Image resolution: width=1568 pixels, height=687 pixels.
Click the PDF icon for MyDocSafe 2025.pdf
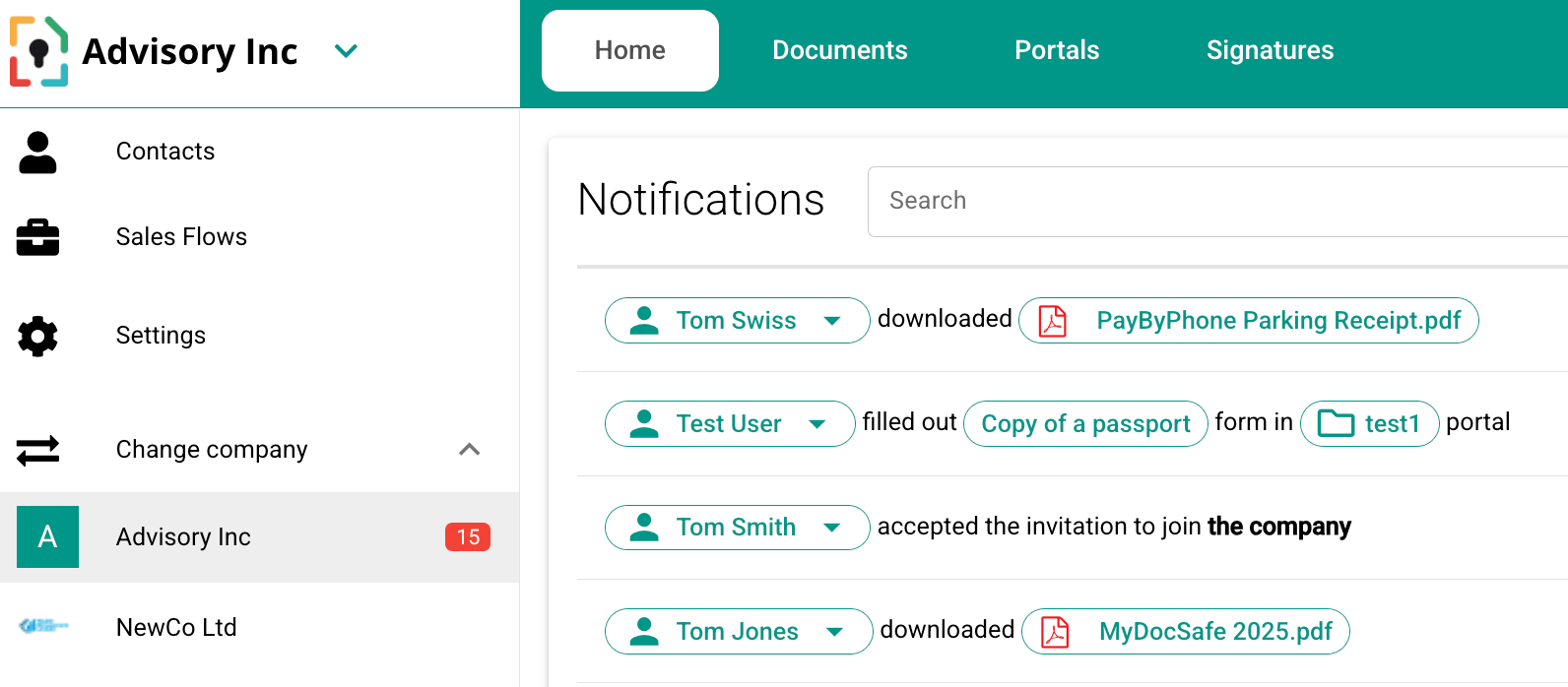1055,632
